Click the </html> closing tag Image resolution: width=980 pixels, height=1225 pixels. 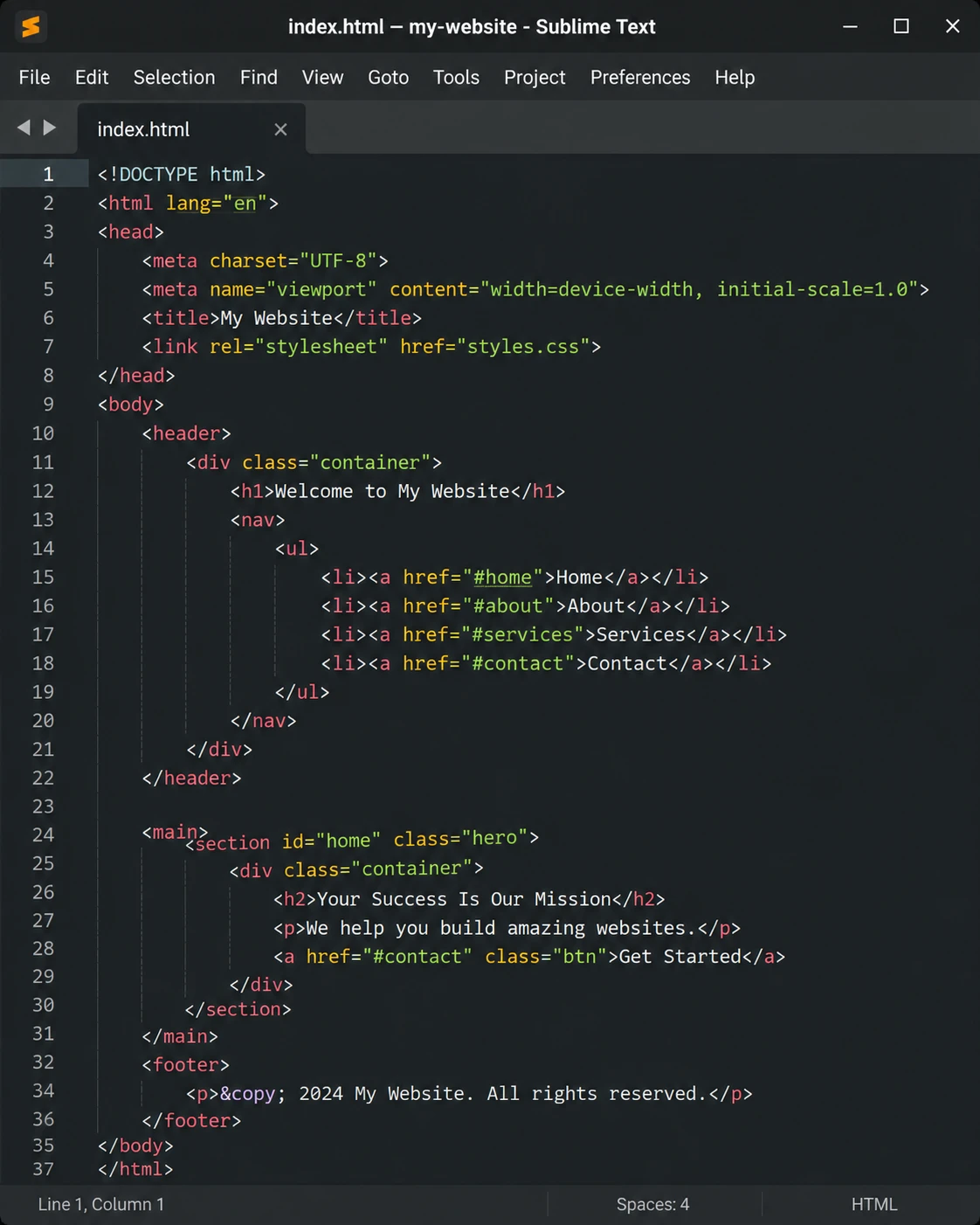point(135,1168)
